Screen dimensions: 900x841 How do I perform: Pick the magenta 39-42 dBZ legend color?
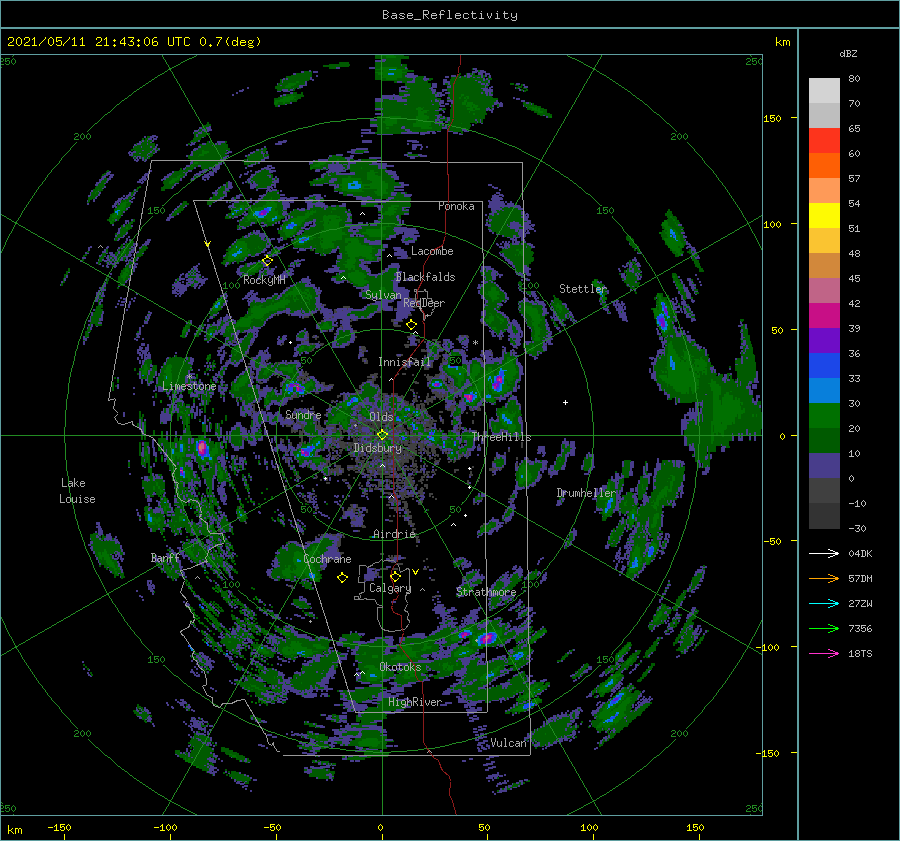point(824,315)
